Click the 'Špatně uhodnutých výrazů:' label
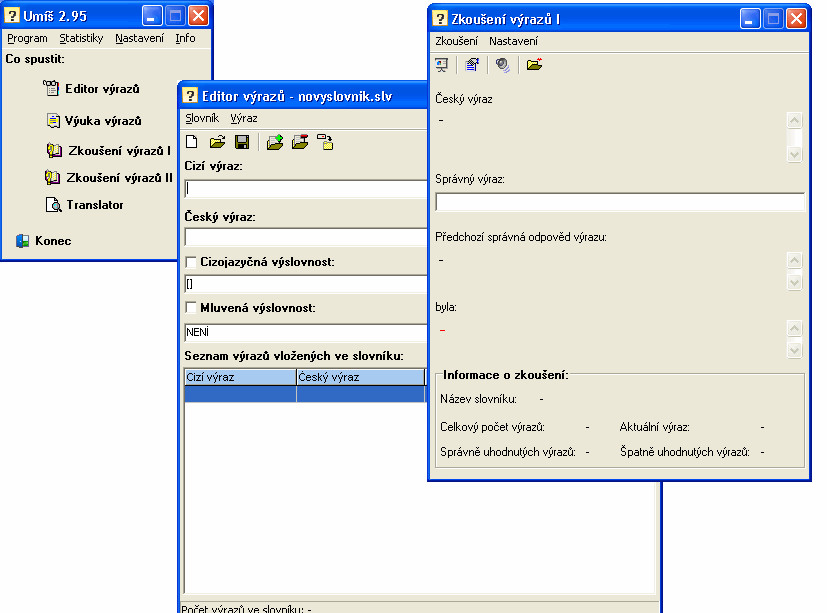The width and height of the screenshot is (827, 613). click(x=685, y=452)
